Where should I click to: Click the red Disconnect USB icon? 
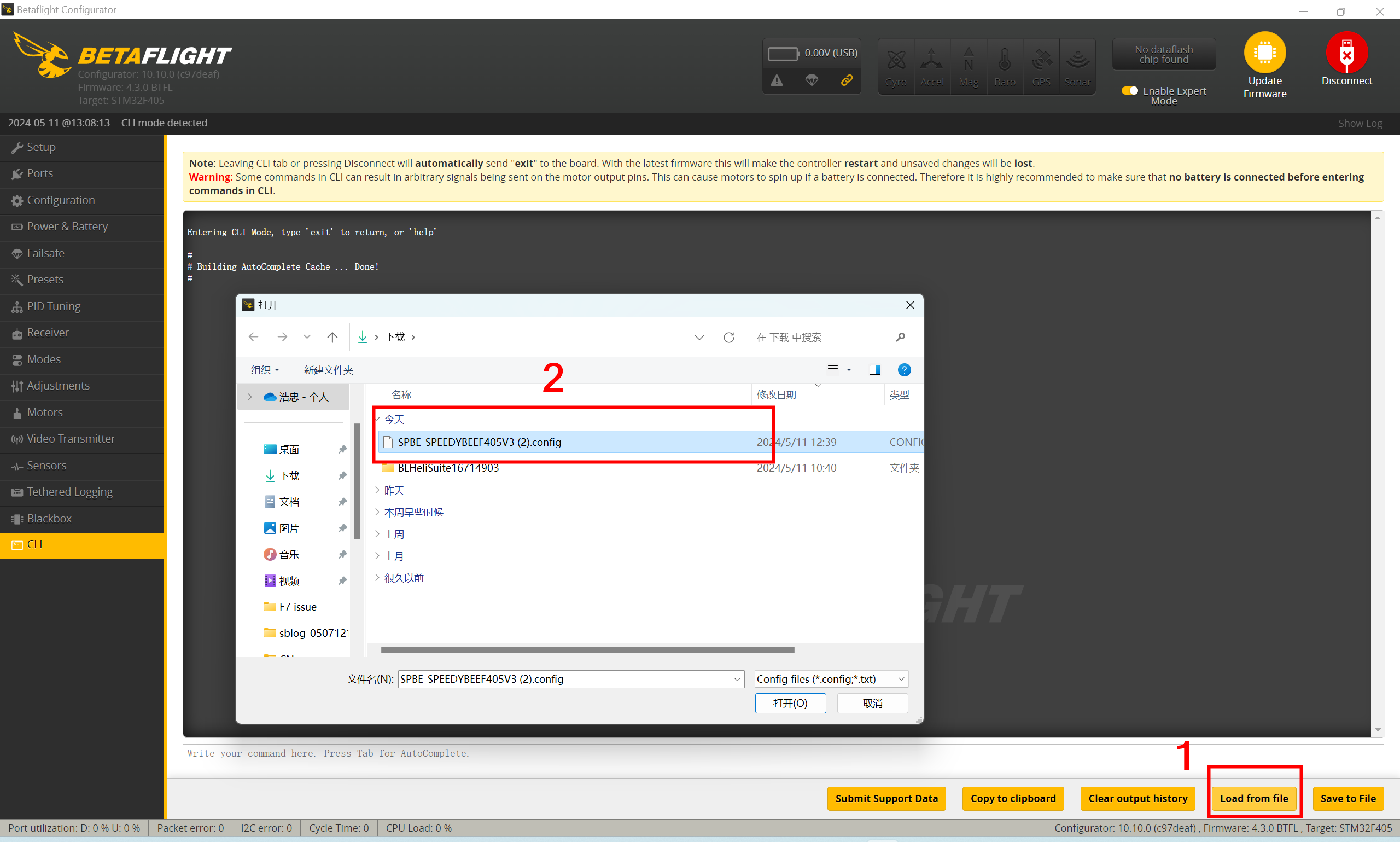pos(1347,52)
